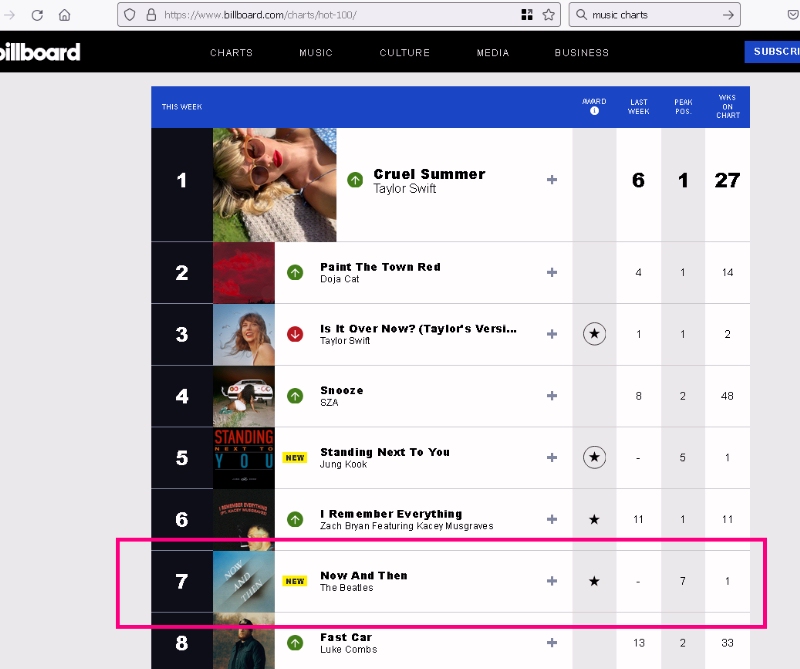Click the address bar URL field
800x669 pixels.
pyautogui.click(x=337, y=15)
